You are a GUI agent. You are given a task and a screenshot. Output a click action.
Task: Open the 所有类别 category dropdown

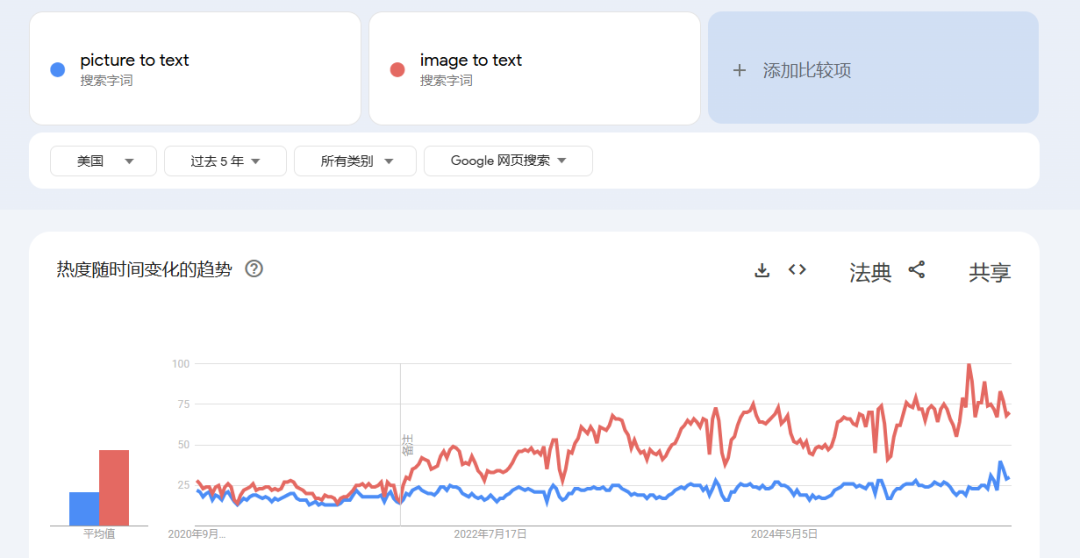click(355, 161)
